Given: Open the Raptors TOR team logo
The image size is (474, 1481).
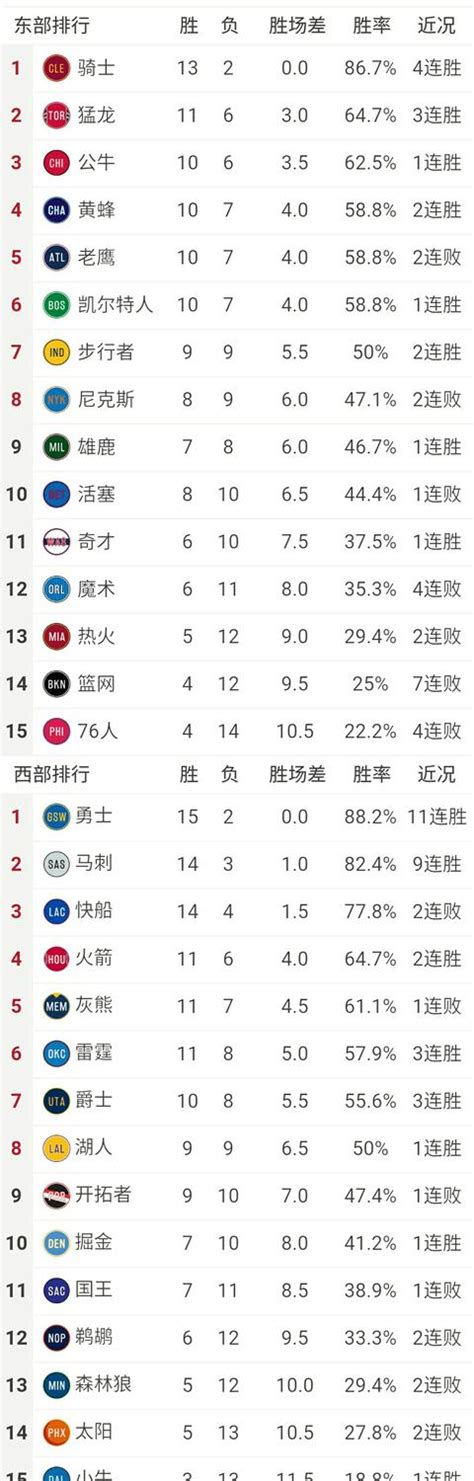Looking at the screenshot, I should coord(57,115).
